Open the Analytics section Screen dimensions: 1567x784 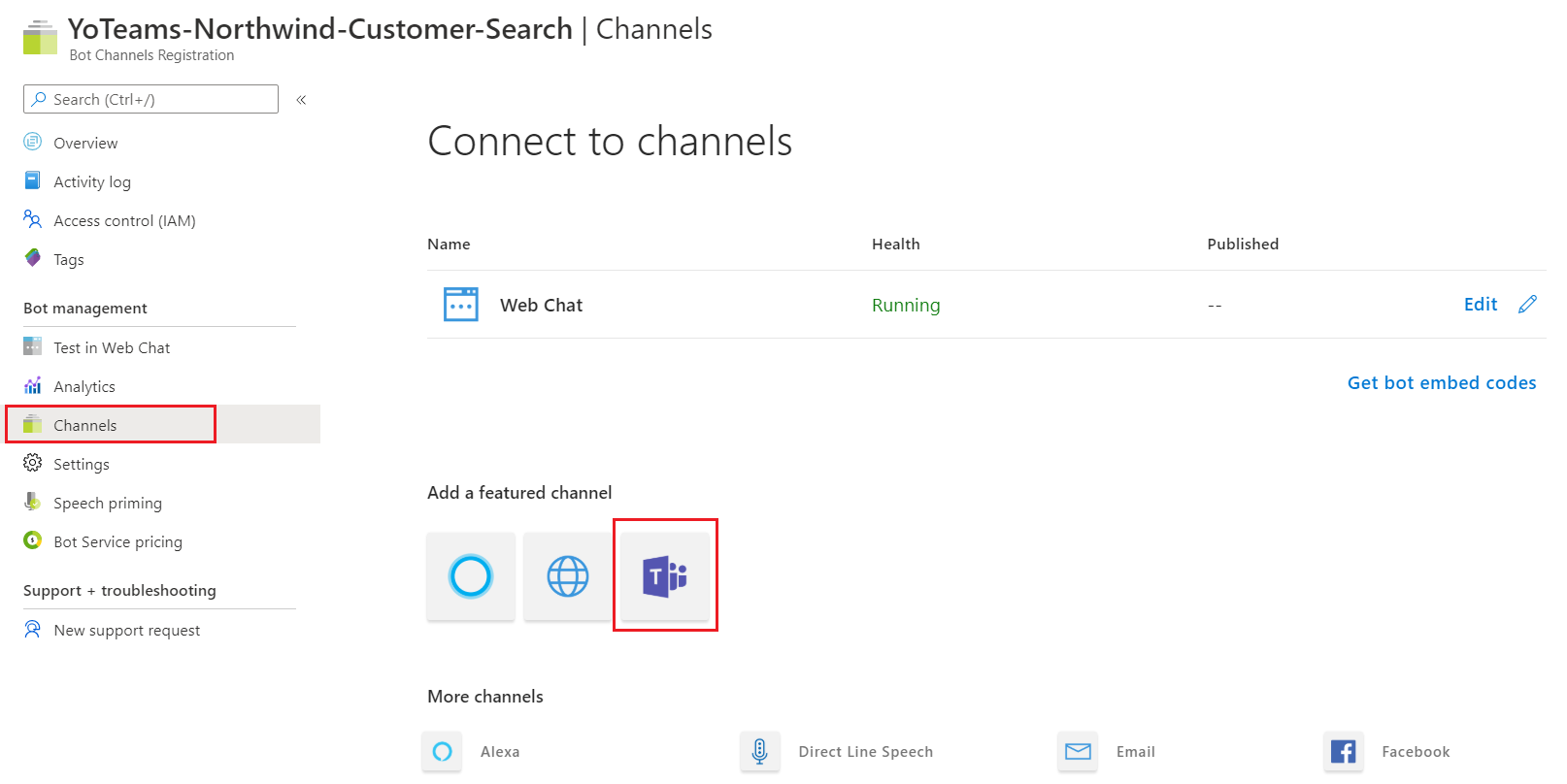coord(84,387)
